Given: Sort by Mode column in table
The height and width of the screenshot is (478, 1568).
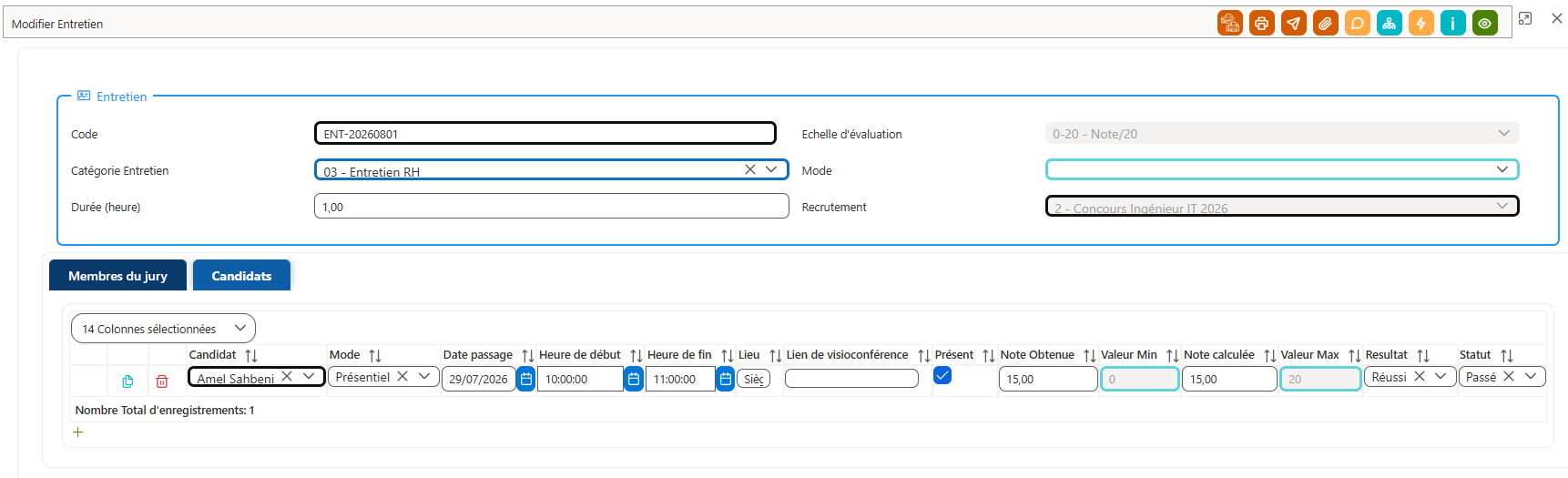Looking at the screenshot, I should pyautogui.click(x=375, y=355).
